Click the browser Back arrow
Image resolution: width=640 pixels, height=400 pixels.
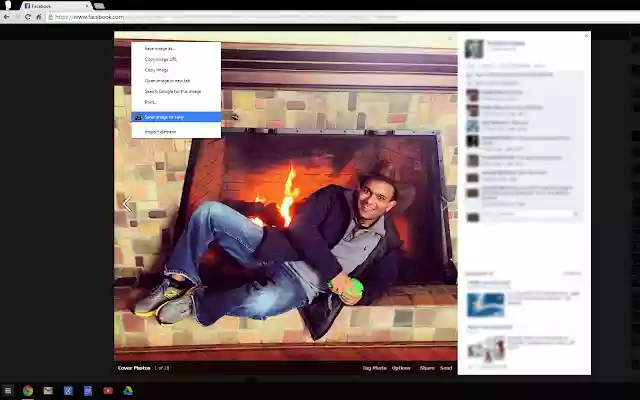[x=7, y=17]
